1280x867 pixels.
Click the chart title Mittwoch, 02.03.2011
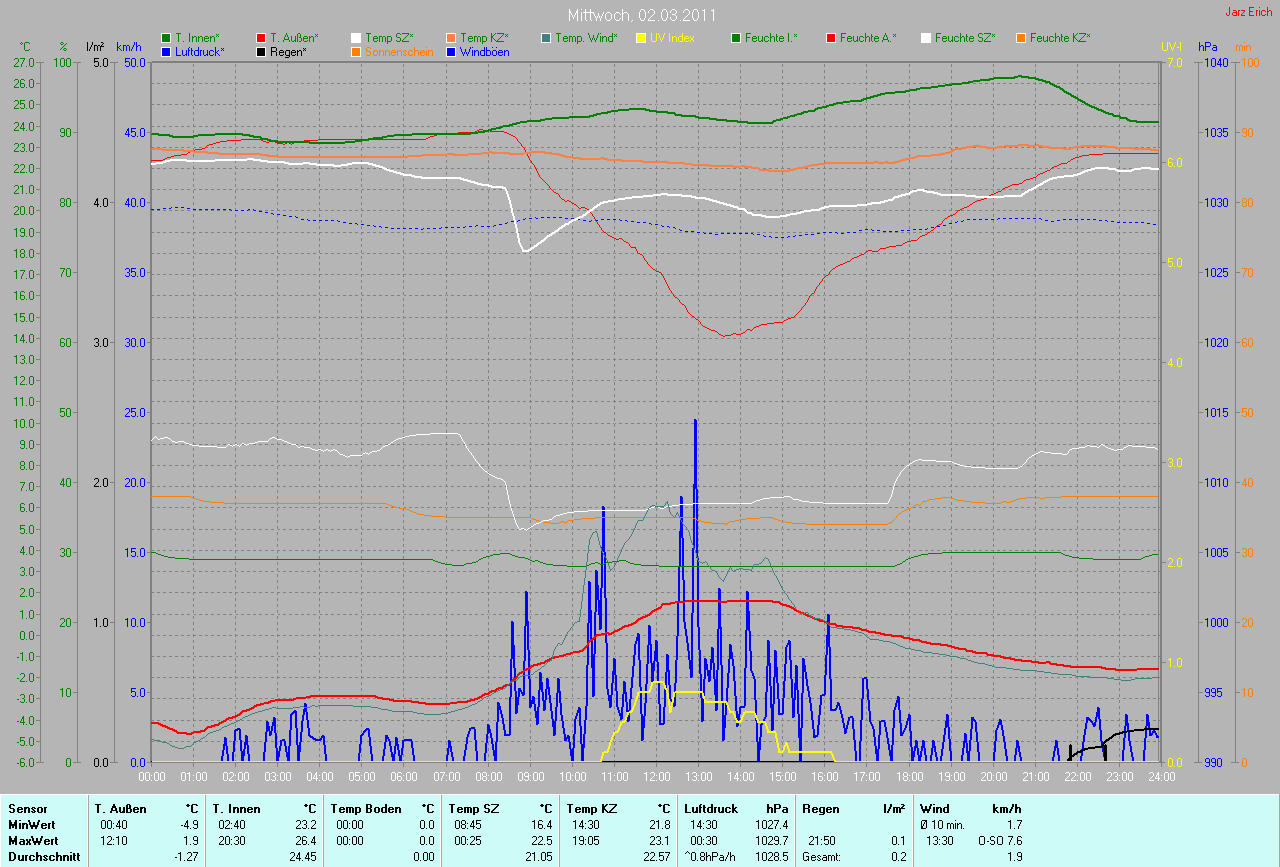click(641, 16)
